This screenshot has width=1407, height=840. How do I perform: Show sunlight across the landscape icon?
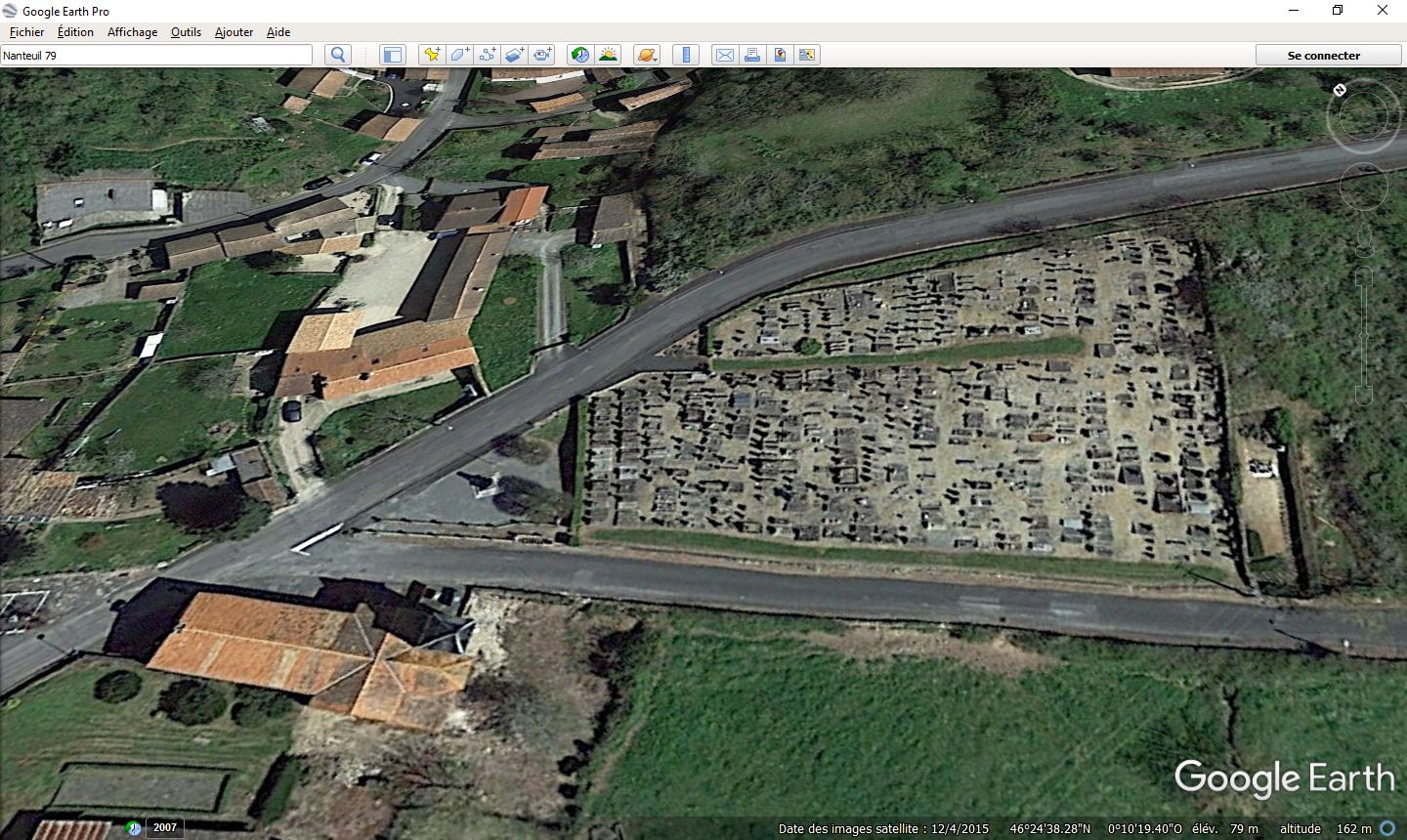(x=608, y=55)
